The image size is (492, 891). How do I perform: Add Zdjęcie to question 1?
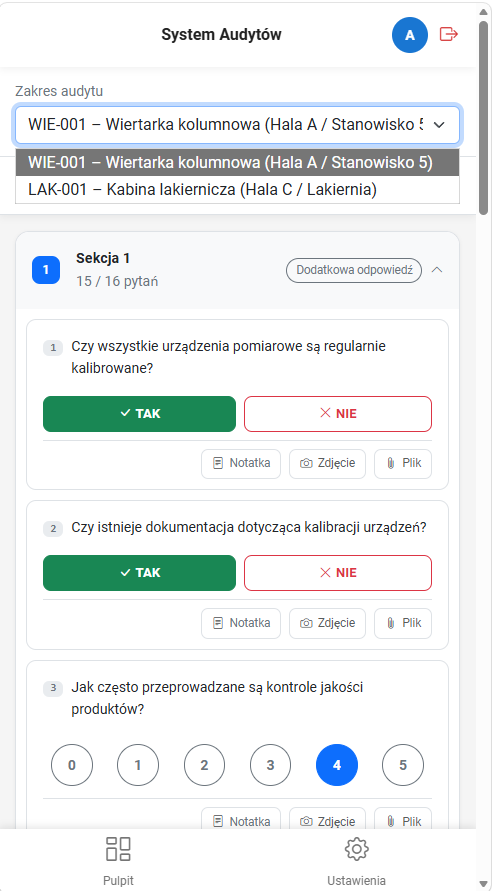click(x=327, y=464)
